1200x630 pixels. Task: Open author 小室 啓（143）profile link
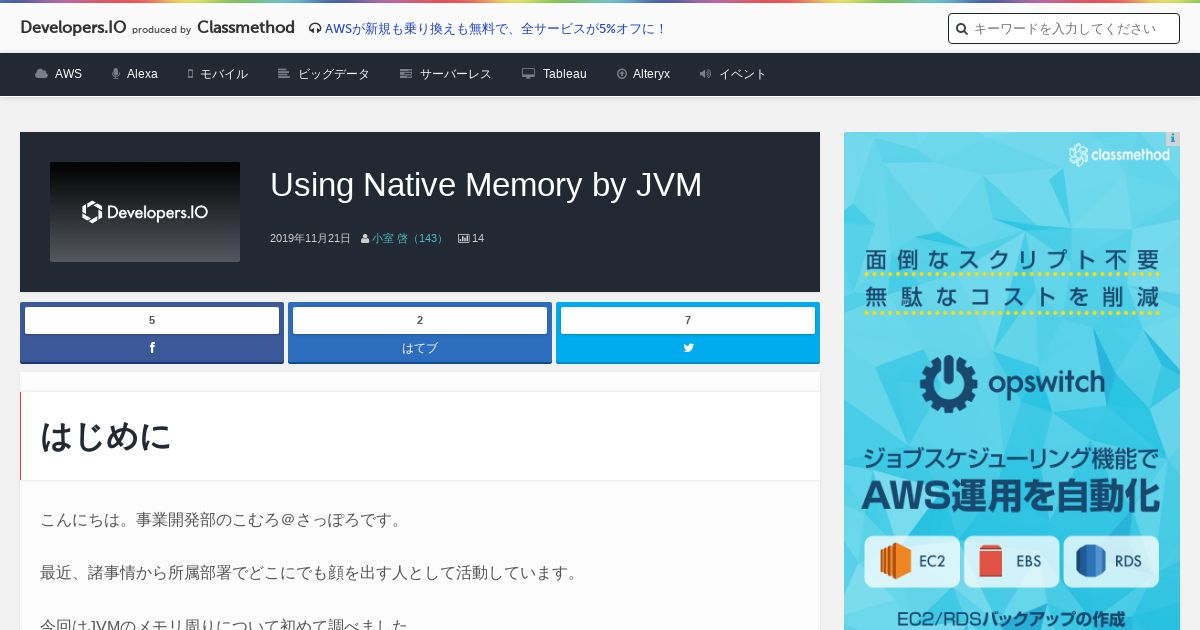pyautogui.click(x=408, y=238)
